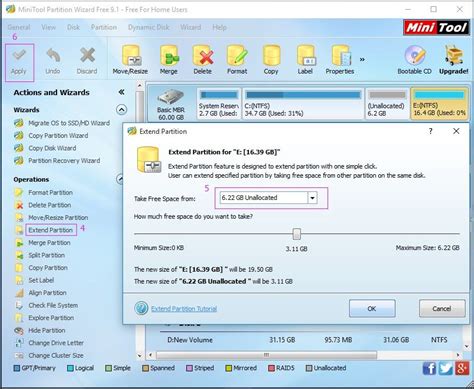
Task: Click OK in Extend Partition dialog
Action: click(x=372, y=309)
